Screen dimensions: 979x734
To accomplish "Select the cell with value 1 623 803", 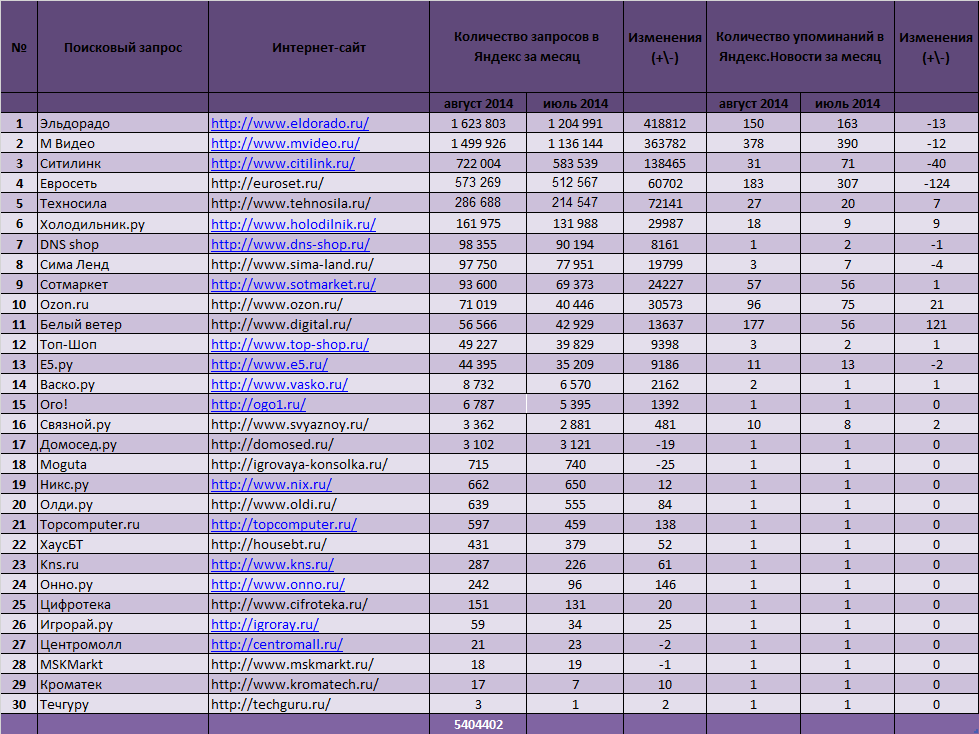I will 478,123.
